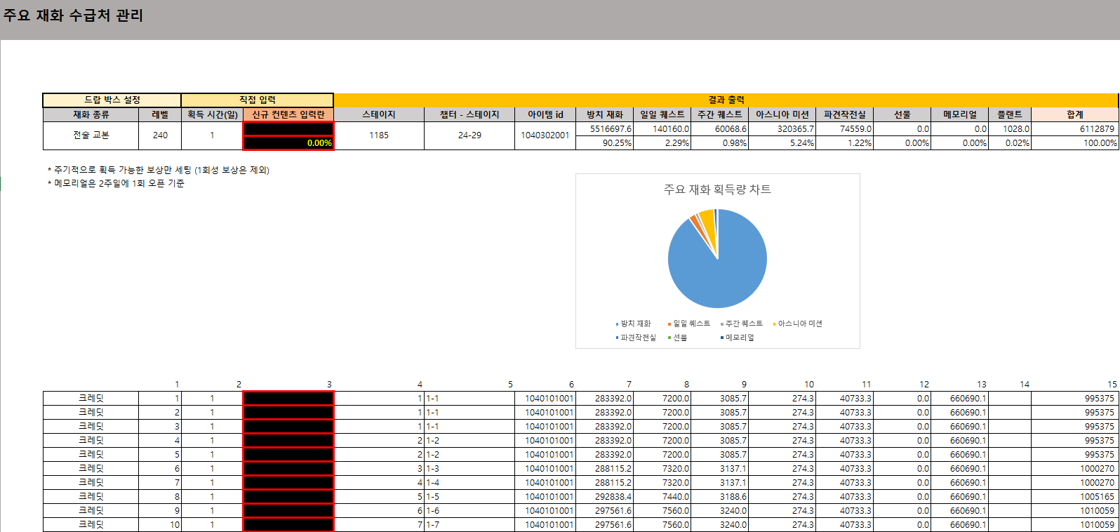The width and height of the screenshot is (1120, 532).
Task: Select the 플랜트 value 1028.0
Action: pos(1009,129)
